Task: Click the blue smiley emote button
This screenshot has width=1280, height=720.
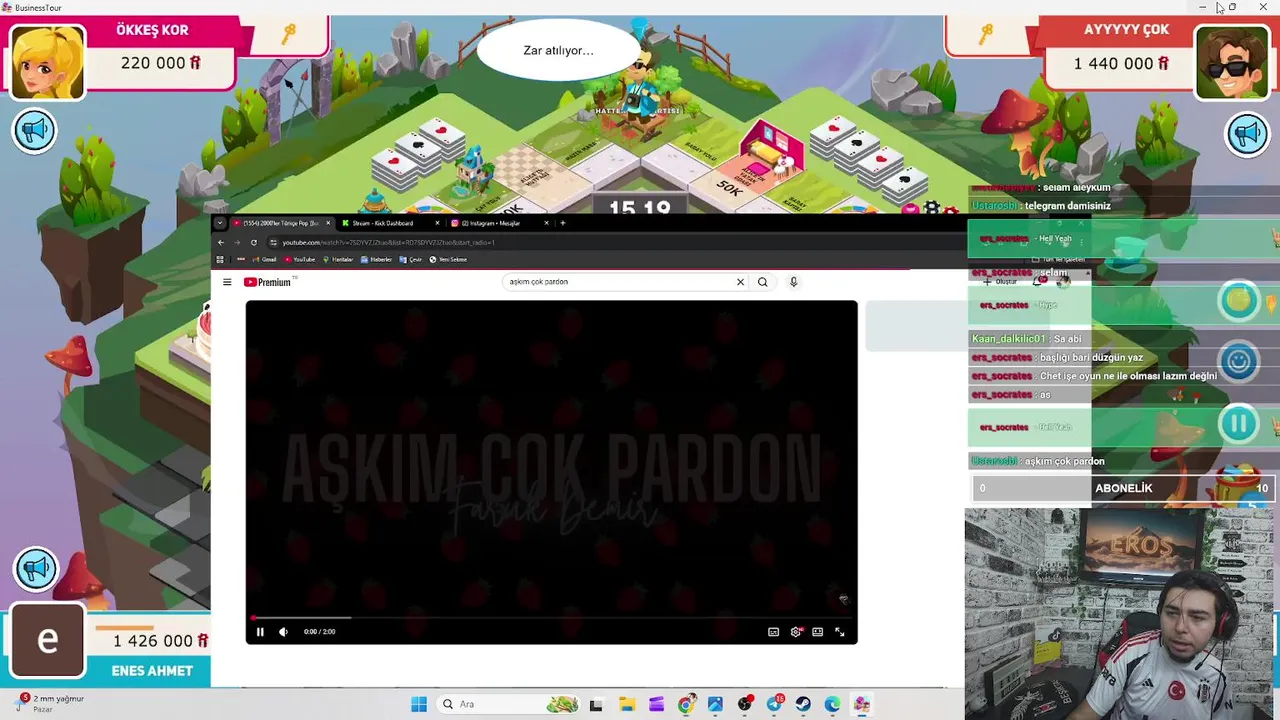Action: [1239, 361]
